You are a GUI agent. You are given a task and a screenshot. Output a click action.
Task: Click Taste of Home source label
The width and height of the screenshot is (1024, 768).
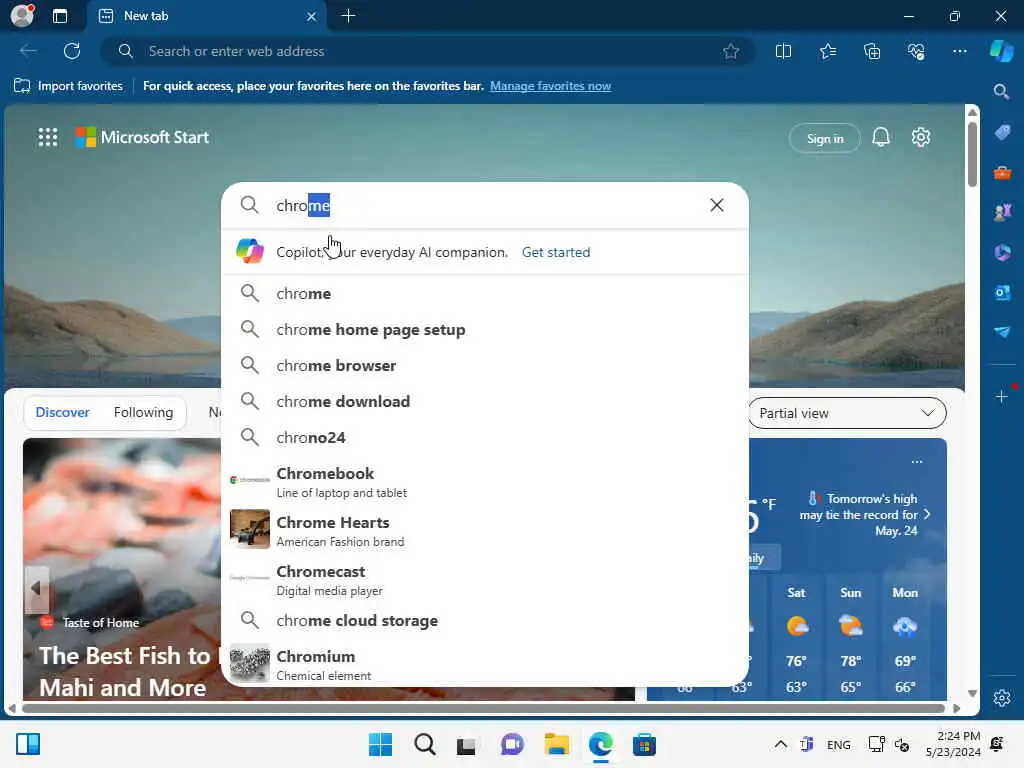click(101, 622)
